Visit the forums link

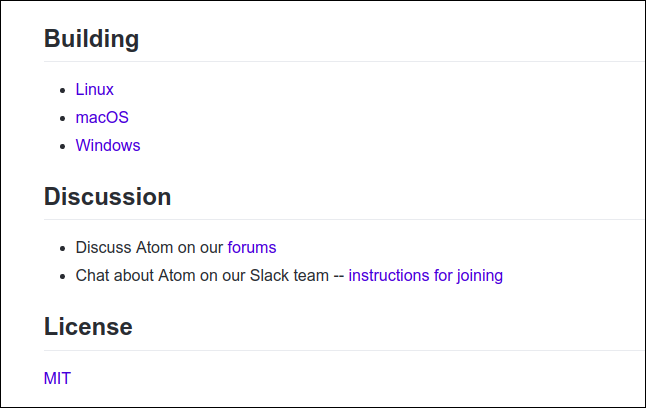tap(252, 248)
